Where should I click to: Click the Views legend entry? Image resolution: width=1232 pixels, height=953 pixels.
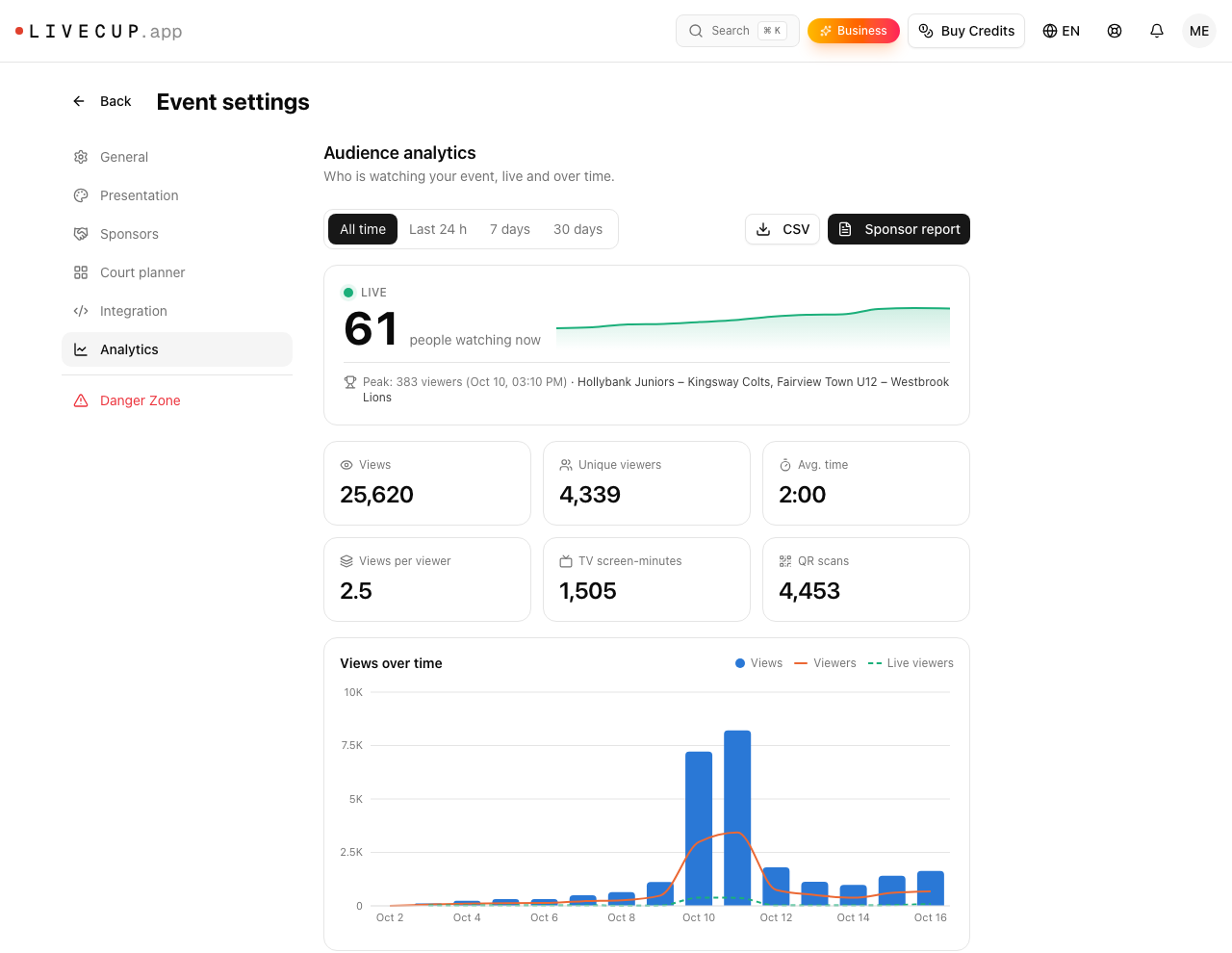tap(758, 663)
